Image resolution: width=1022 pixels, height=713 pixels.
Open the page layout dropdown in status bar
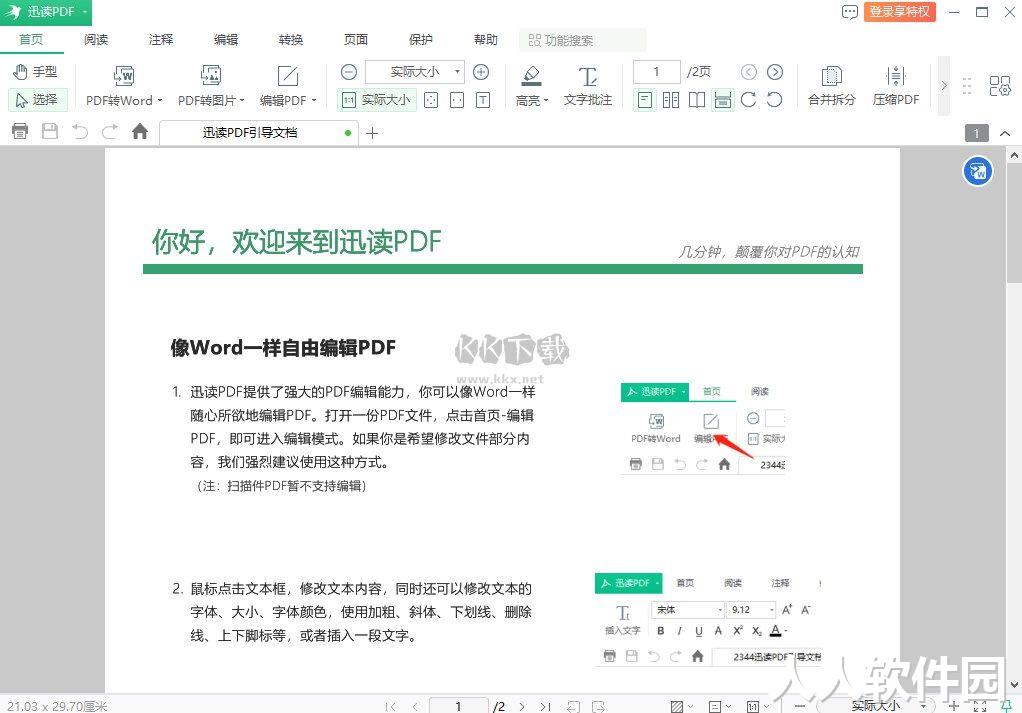pyautogui.click(x=720, y=706)
